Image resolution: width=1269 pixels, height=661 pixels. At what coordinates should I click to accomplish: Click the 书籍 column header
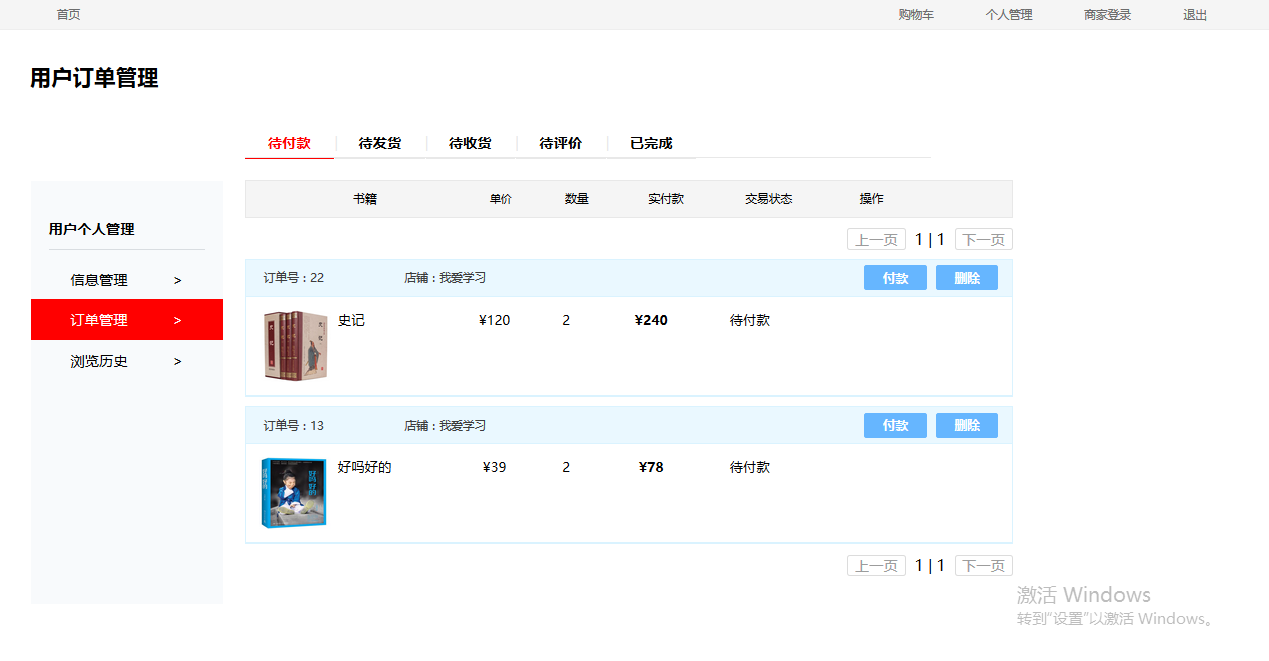[x=365, y=199]
